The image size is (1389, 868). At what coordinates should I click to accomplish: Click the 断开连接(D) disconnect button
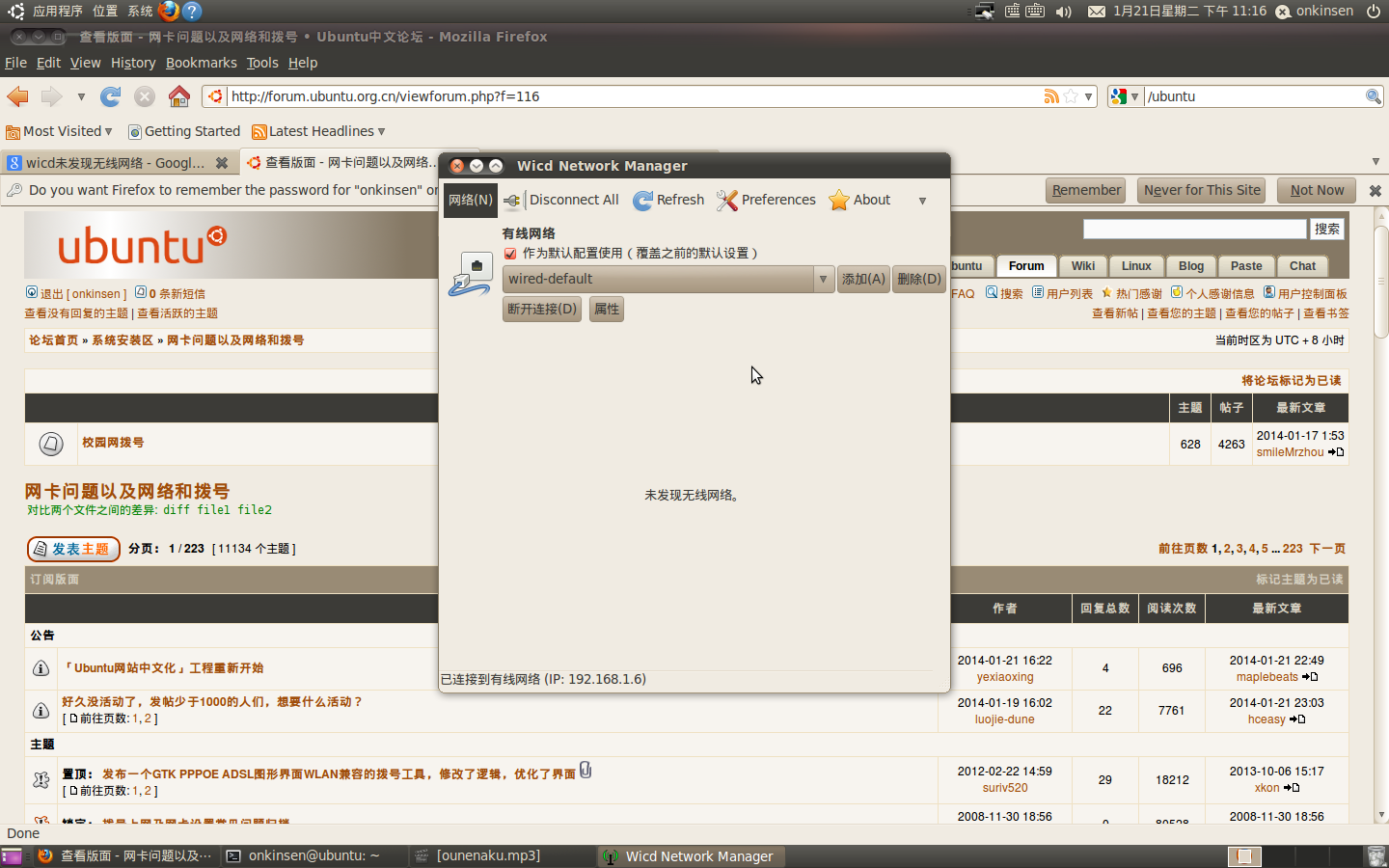point(542,309)
